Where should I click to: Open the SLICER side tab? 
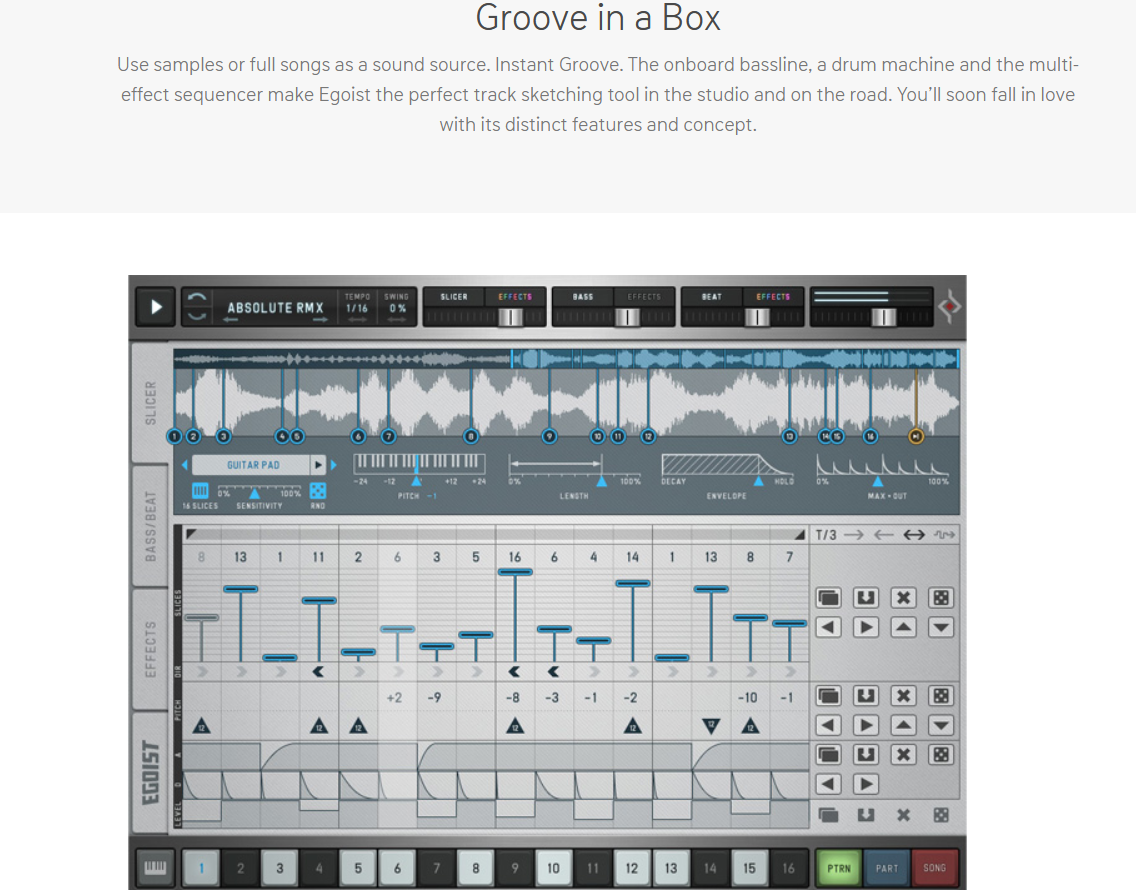(x=150, y=403)
